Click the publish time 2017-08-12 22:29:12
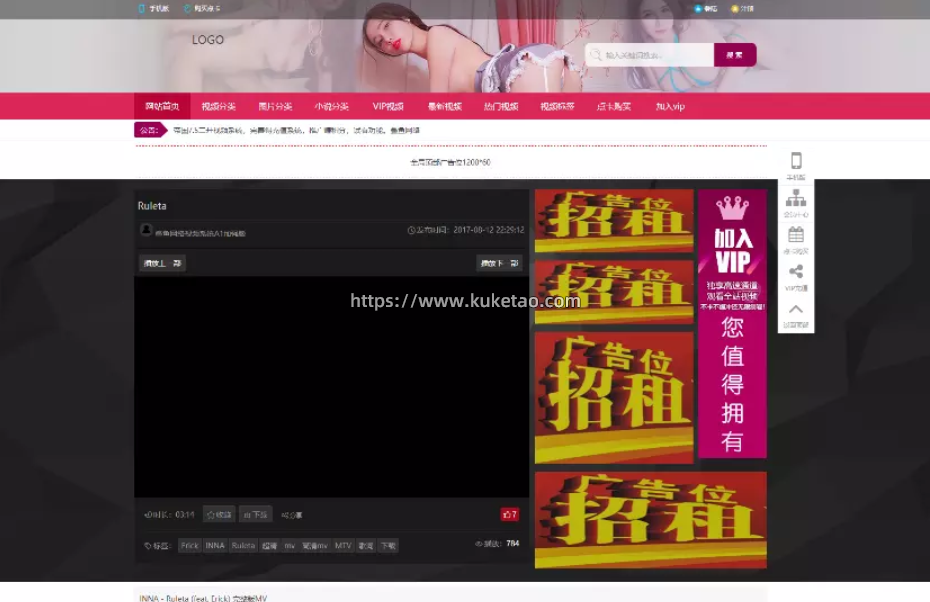930x602 pixels. tap(489, 230)
